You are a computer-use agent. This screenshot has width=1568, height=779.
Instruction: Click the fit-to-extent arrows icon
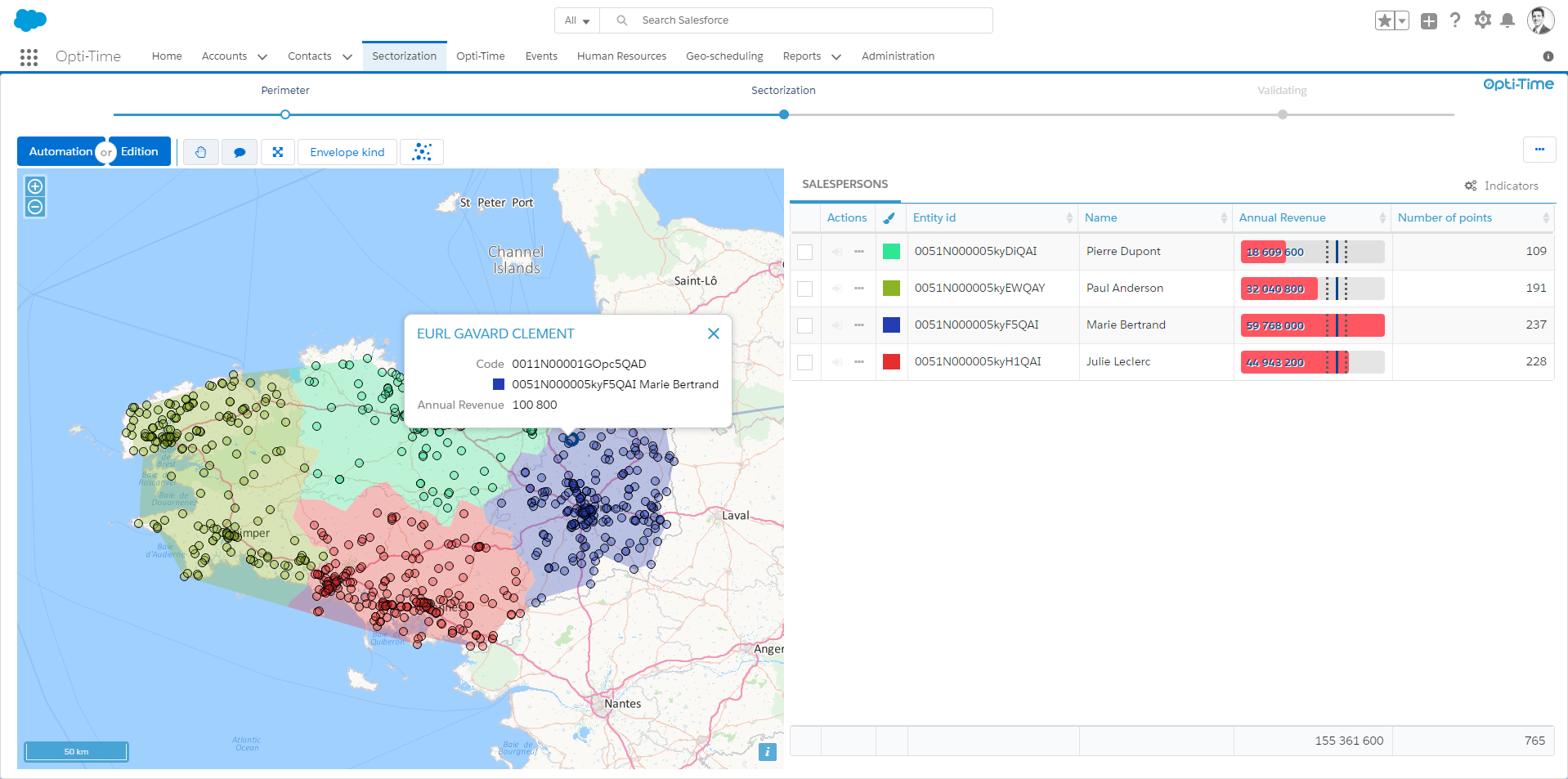coord(278,152)
